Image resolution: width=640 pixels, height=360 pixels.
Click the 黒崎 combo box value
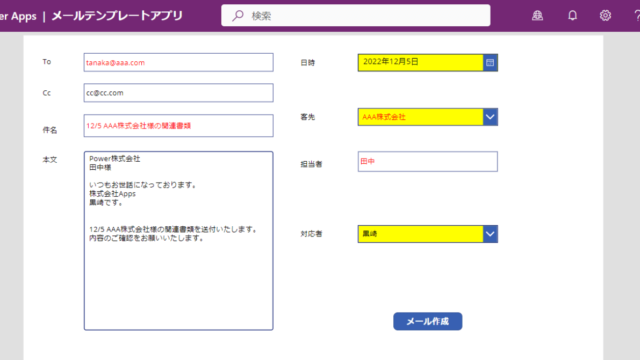pyautogui.click(x=370, y=234)
